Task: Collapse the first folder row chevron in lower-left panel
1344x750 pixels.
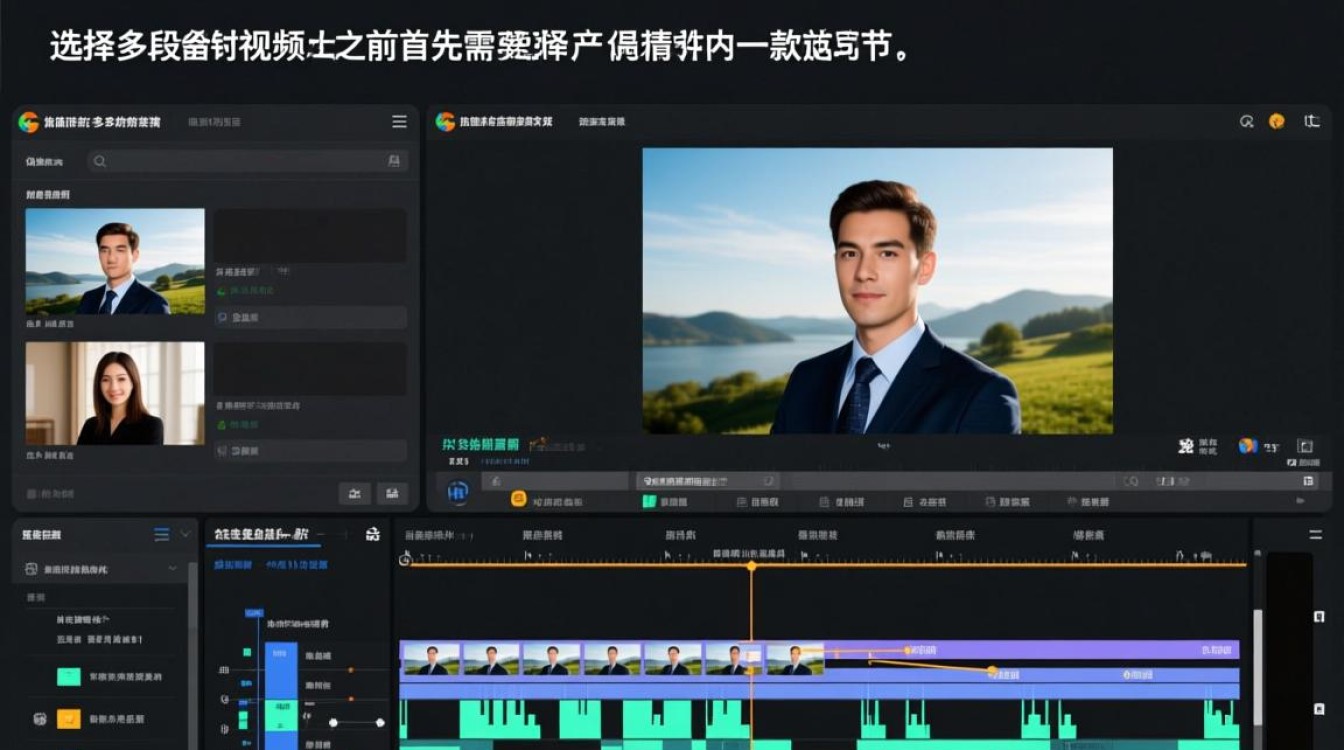Action: tap(172, 569)
